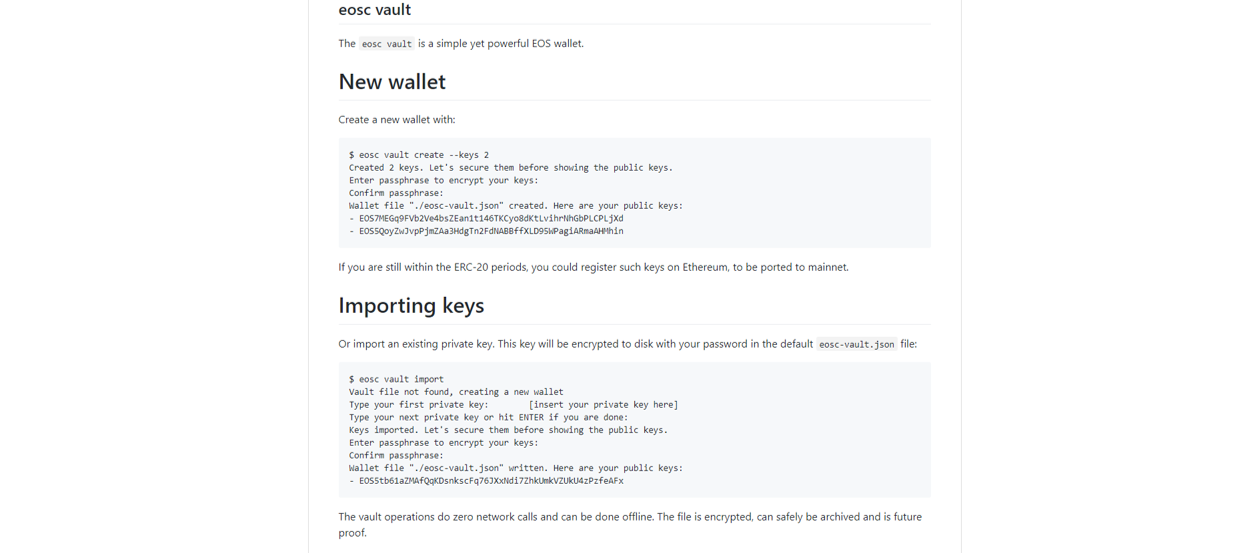Click the paragraph about offline vault operations
Image resolution: width=1252 pixels, height=553 pixels.
[630, 525]
